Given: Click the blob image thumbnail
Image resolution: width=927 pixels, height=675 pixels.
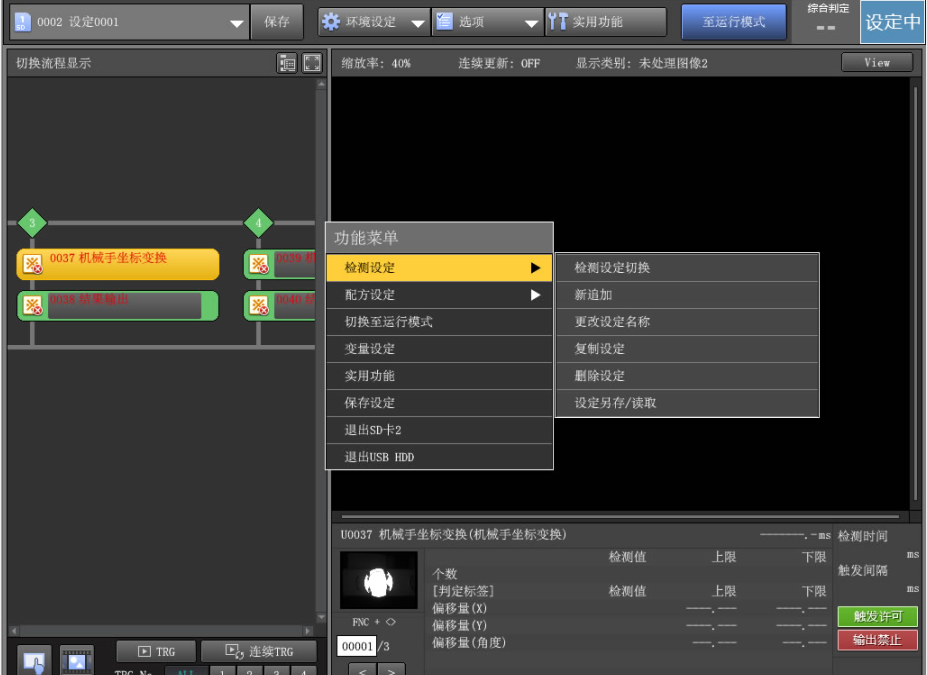Looking at the screenshot, I should 378,580.
